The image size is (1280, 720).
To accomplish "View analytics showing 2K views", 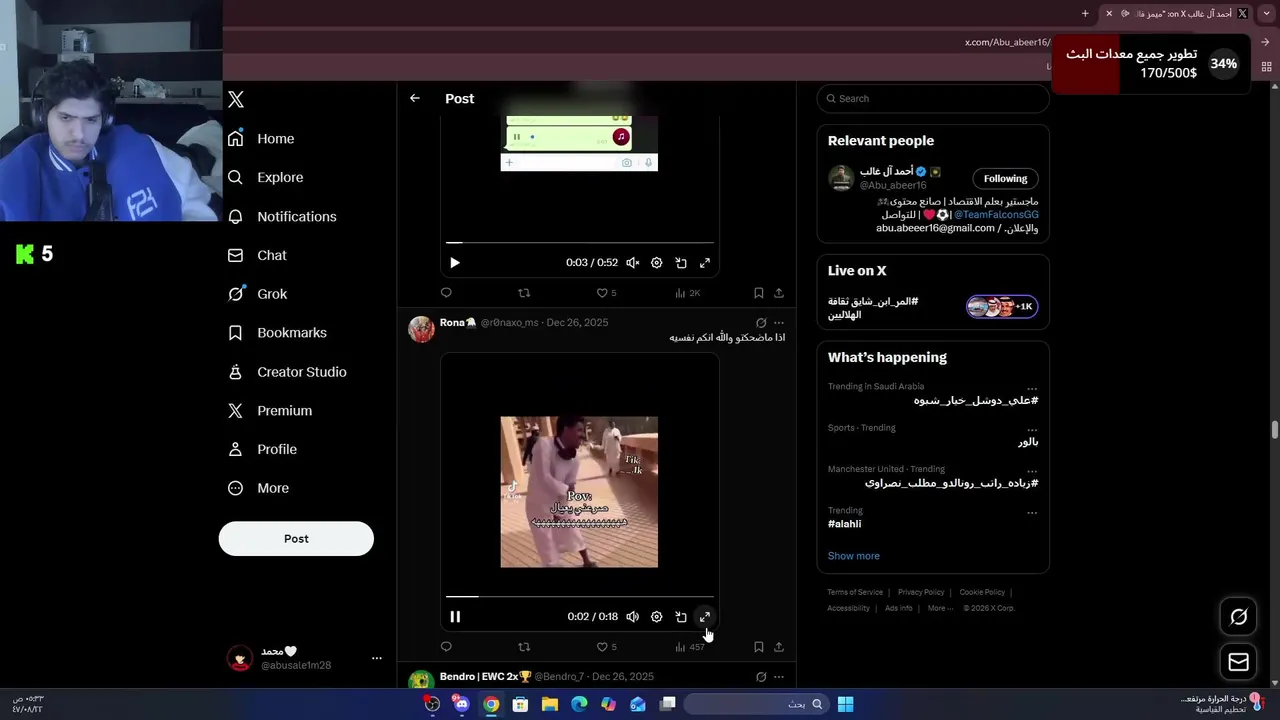I will [688, 293].
